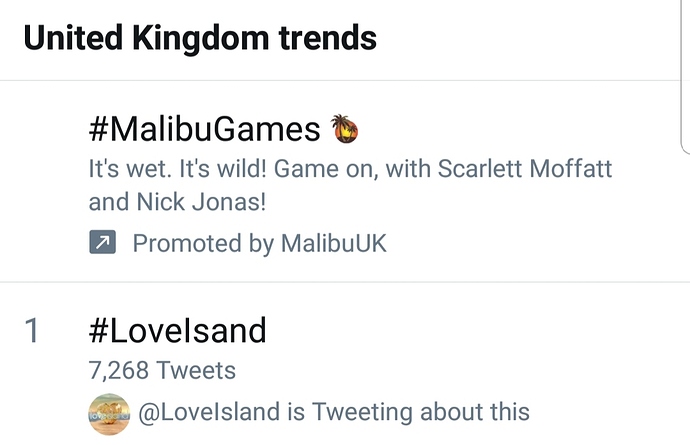Screen dimensions: 690x445
Task: Open the #LoveIsand trending hashtag
Action: tap(177, 330)
